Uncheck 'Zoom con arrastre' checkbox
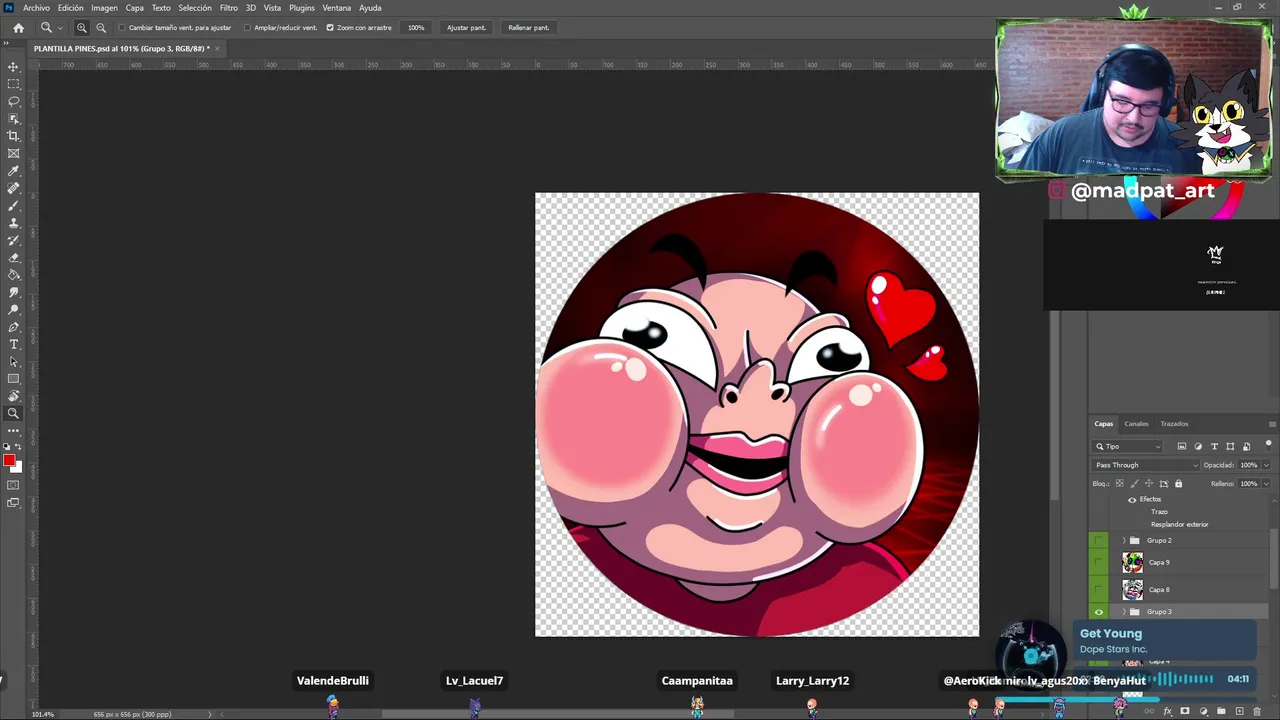 pos(330,28)
